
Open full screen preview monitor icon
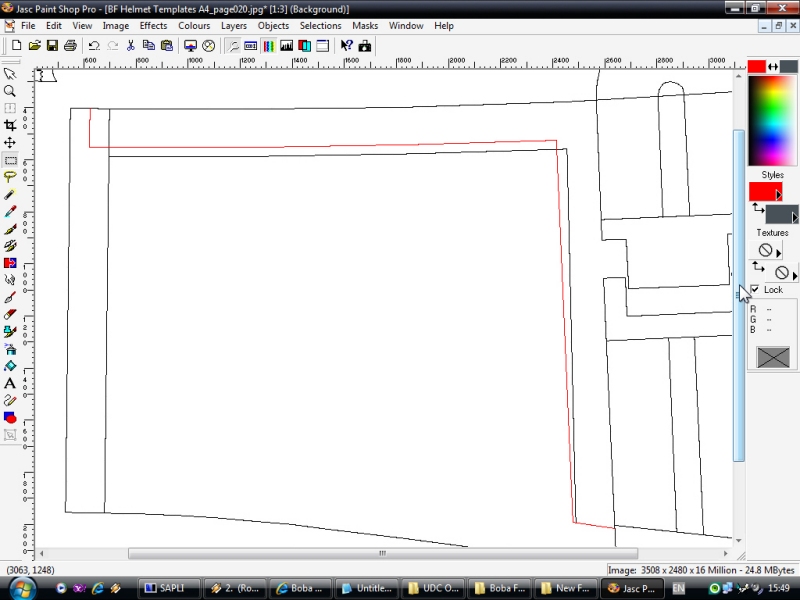tap(190, 46)
